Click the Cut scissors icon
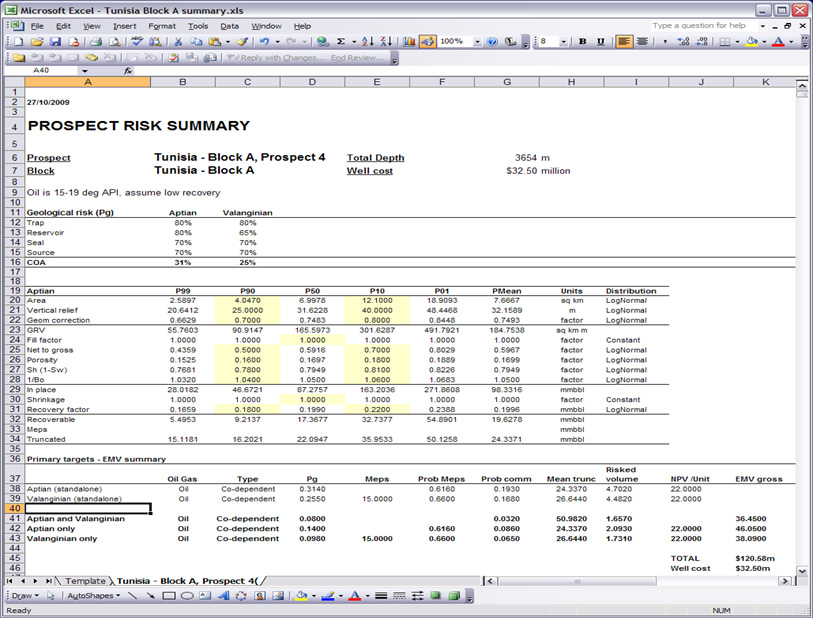Image resolution: width=814 pixels, height=619 pixels. click(178, 42)
